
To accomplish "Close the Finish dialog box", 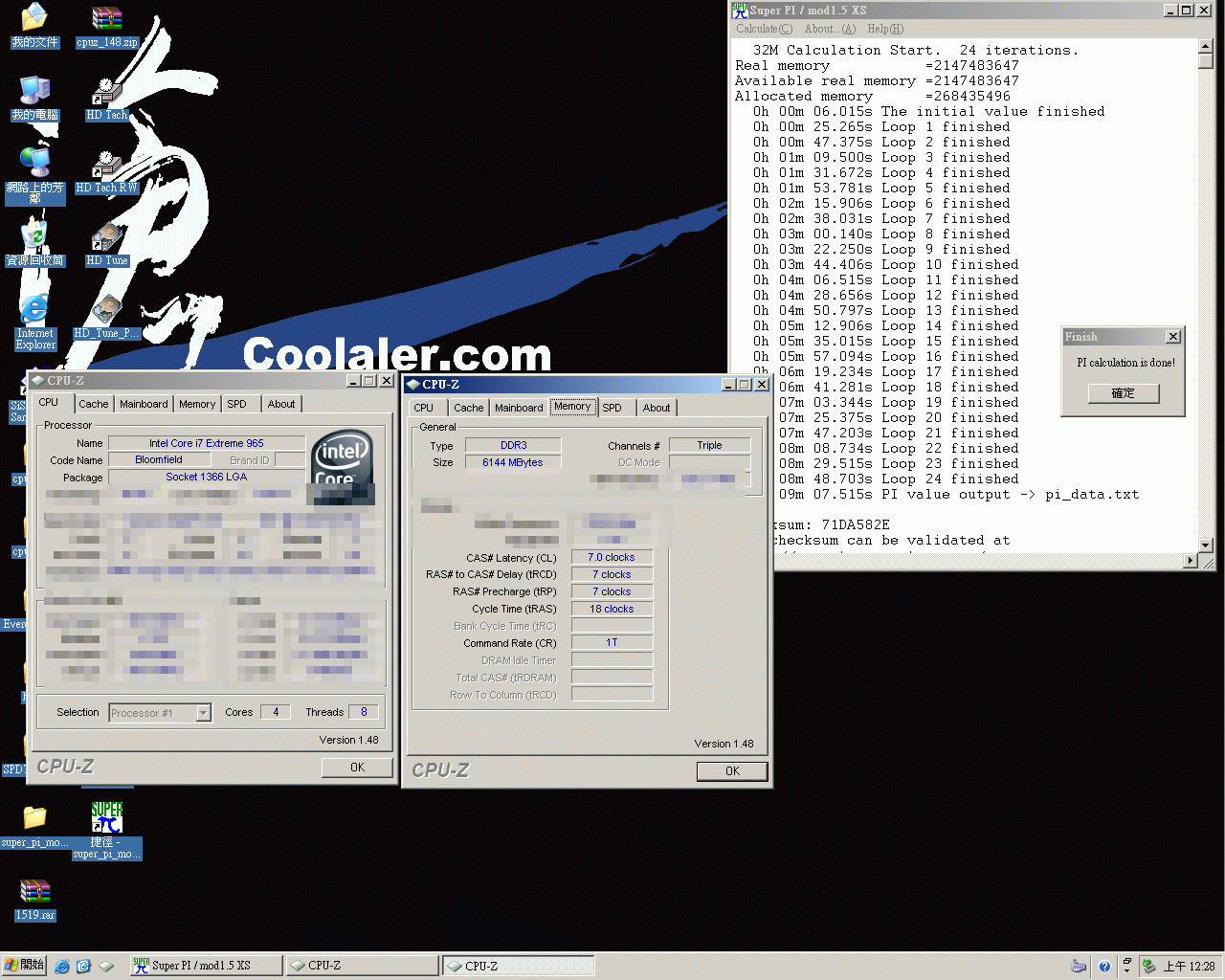I will (1173, 337).
